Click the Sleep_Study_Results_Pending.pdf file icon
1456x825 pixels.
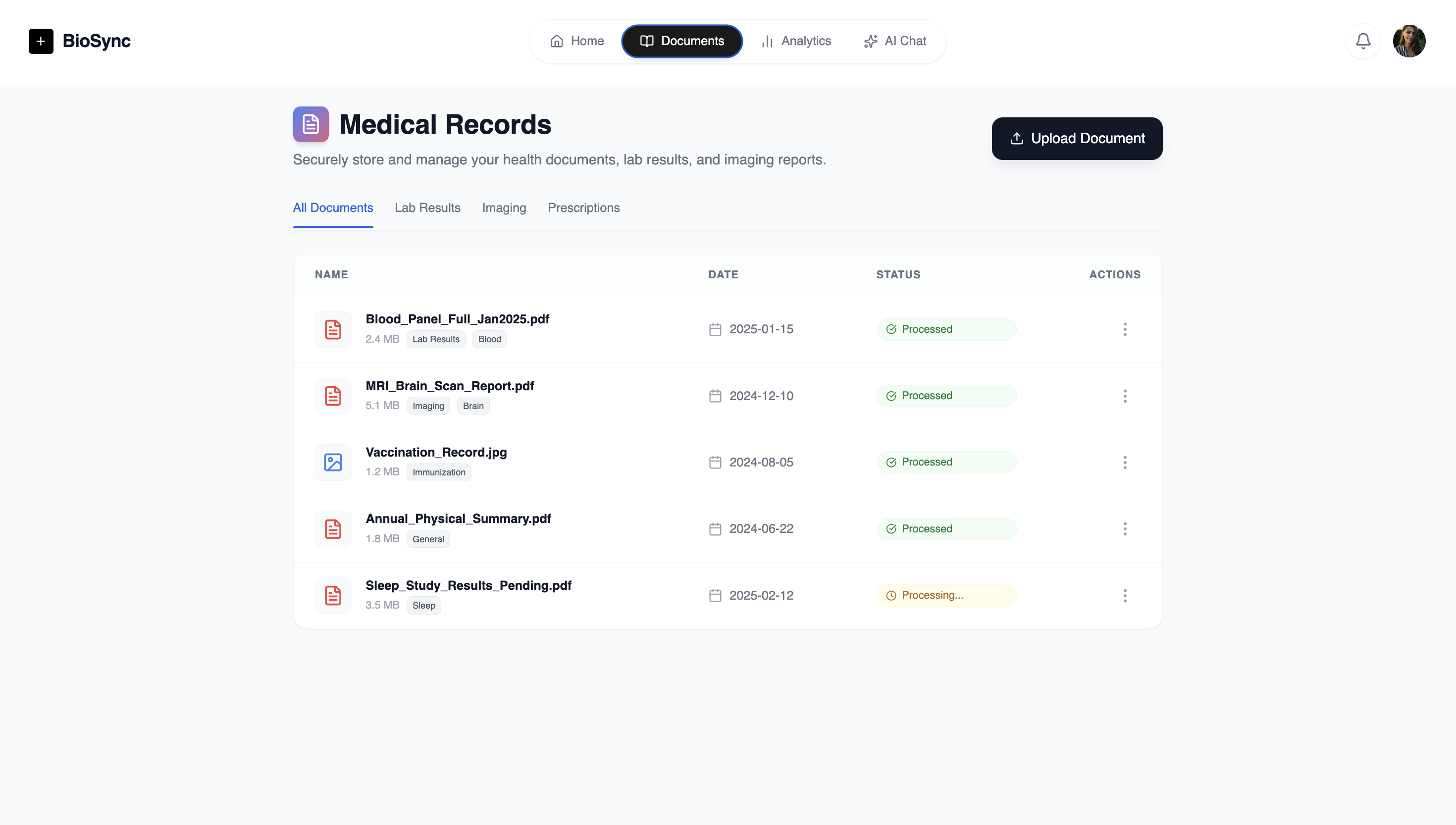pos(333,596)
